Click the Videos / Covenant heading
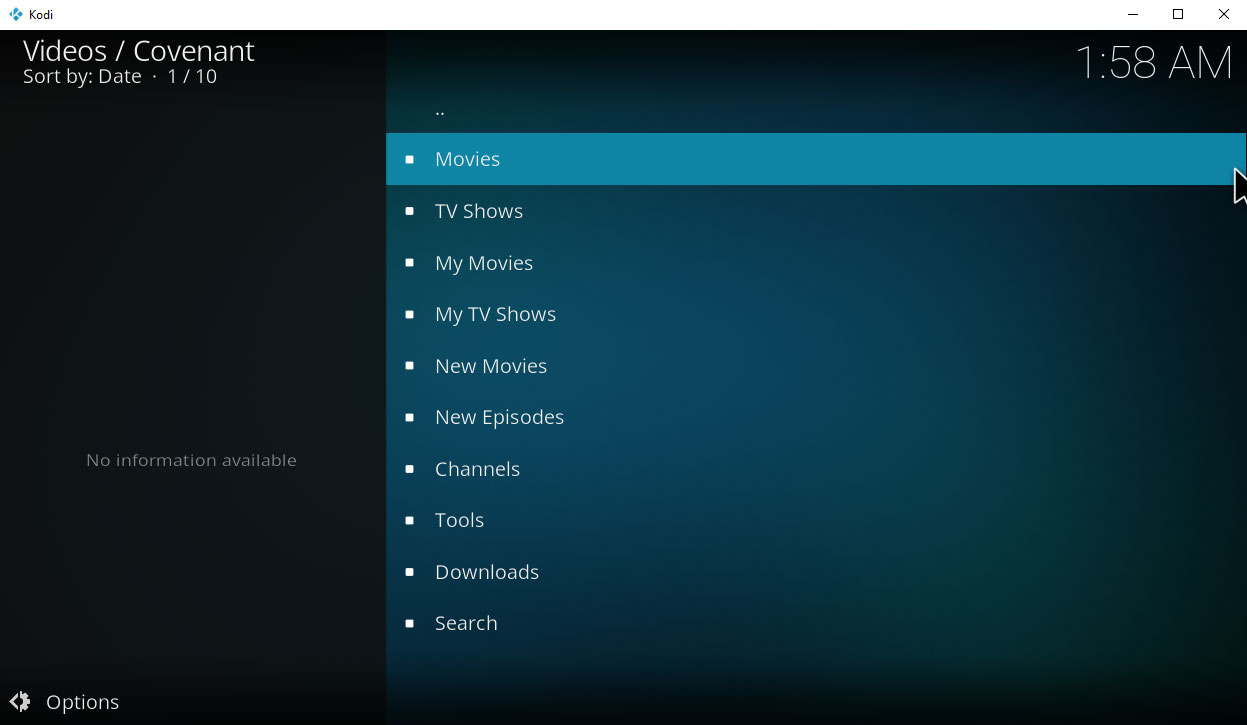 coord(139,51)
